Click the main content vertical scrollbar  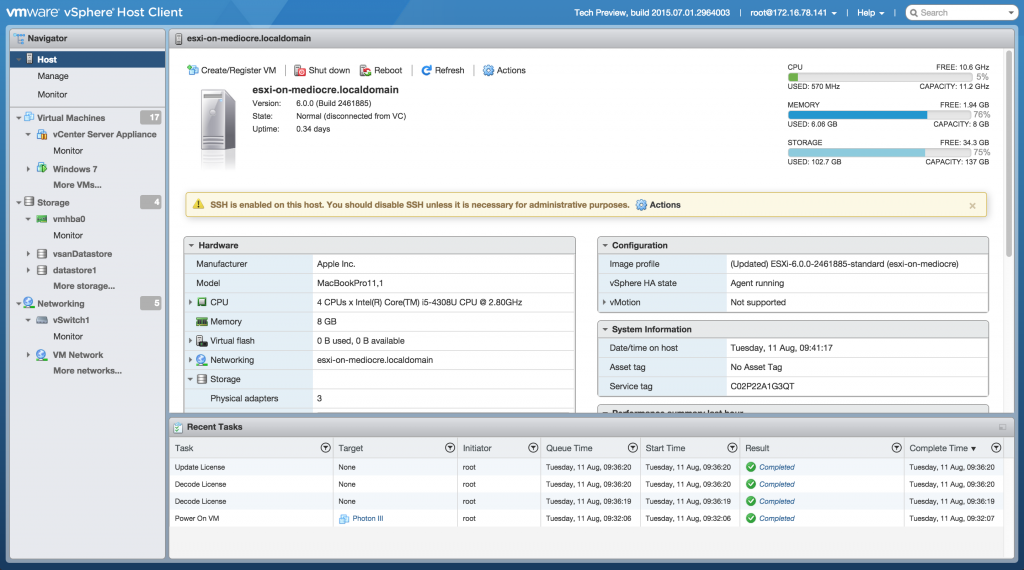coord(1010,153)
